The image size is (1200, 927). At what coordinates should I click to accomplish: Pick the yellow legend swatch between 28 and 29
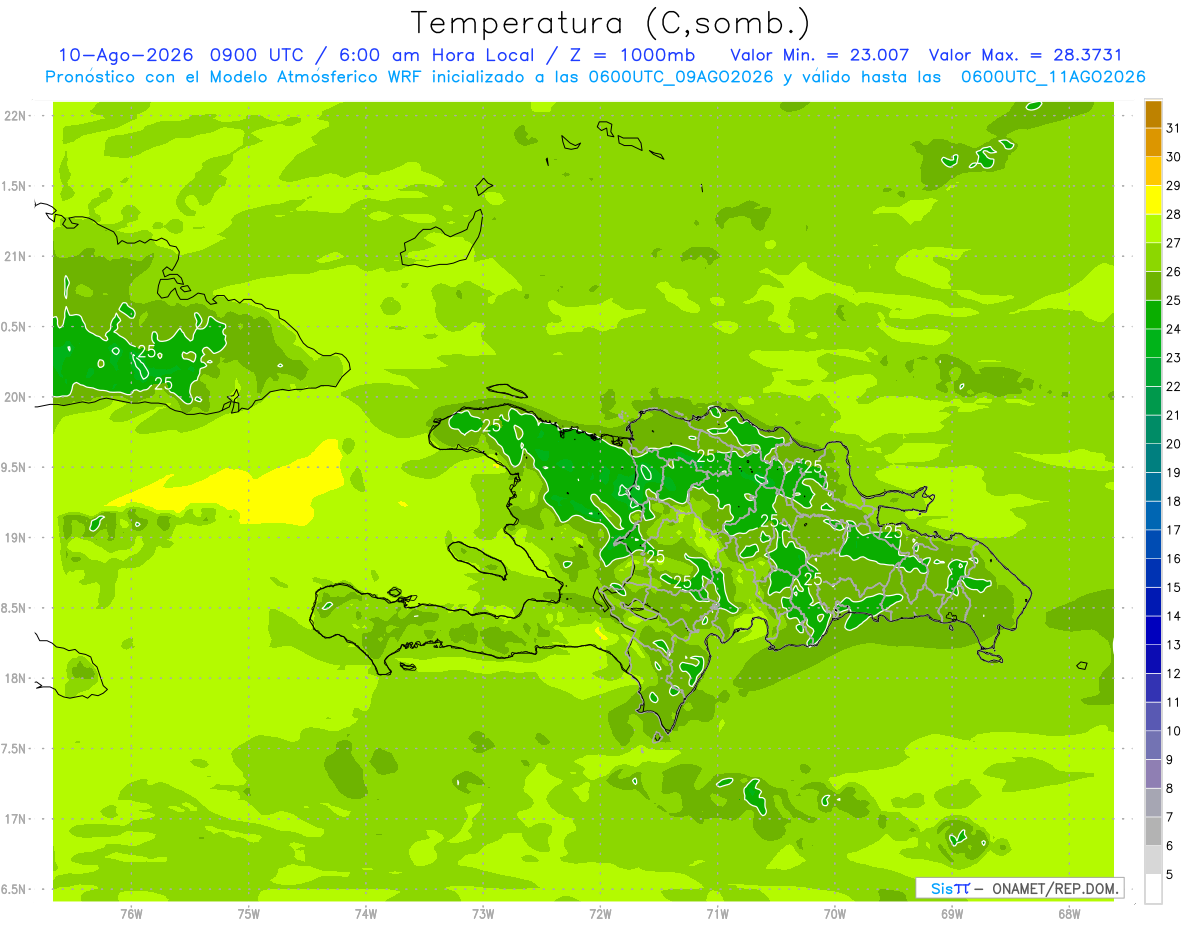(1153, 200)
